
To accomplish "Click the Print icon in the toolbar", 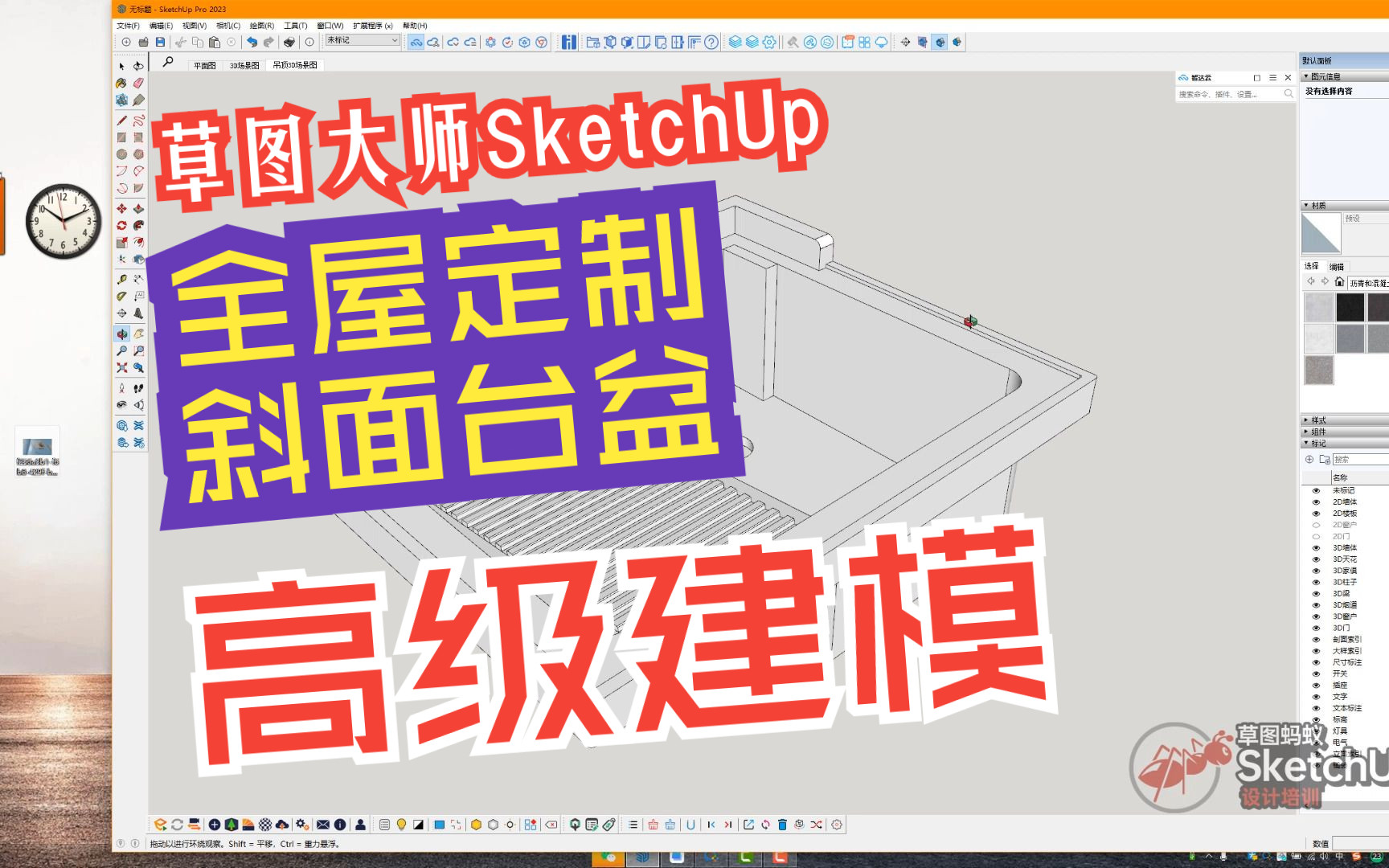I will [x=289, y=42].
